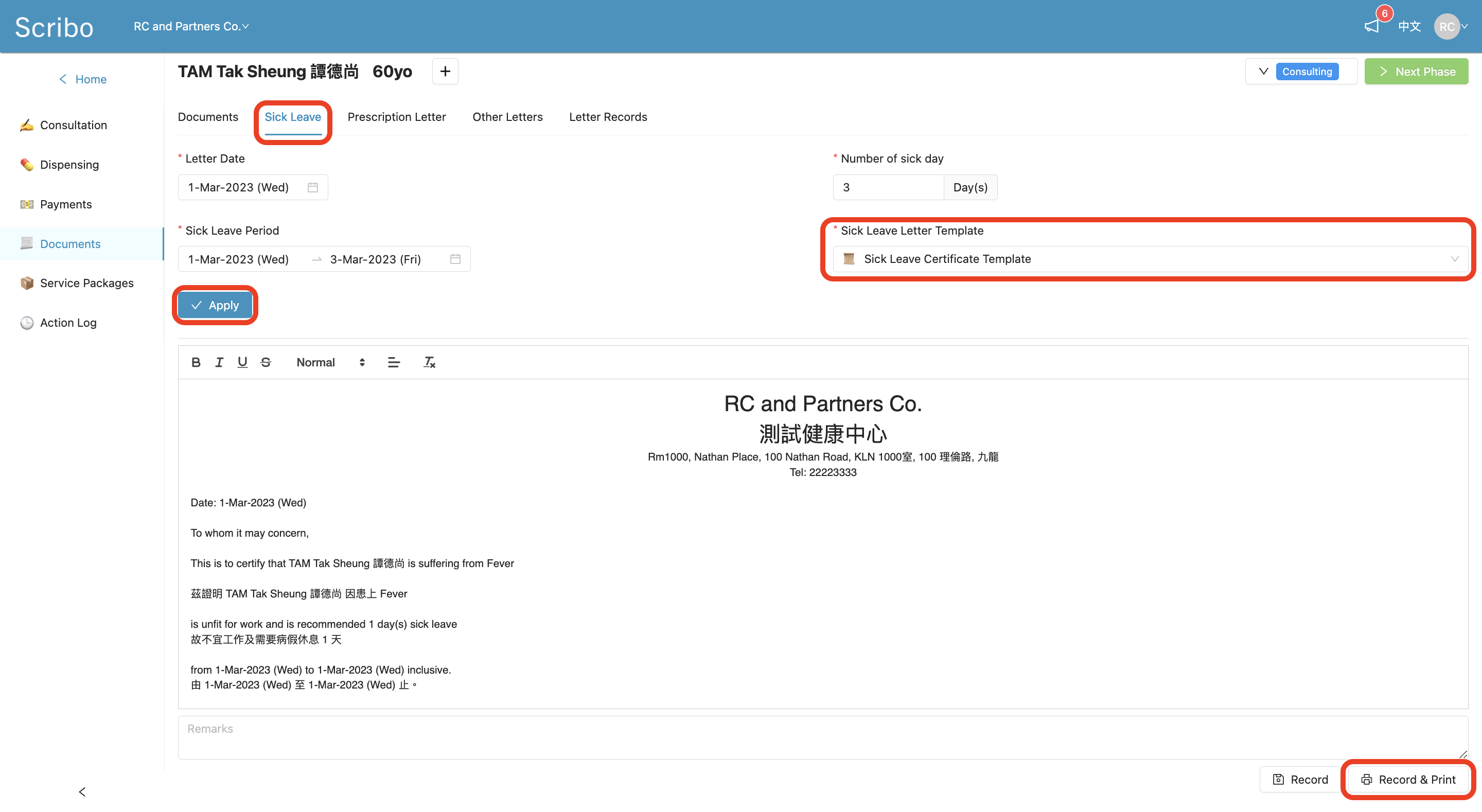Click the Record & Print button
The height and width of the screenshot is (812, 1482).
[x=1408, y=779]
